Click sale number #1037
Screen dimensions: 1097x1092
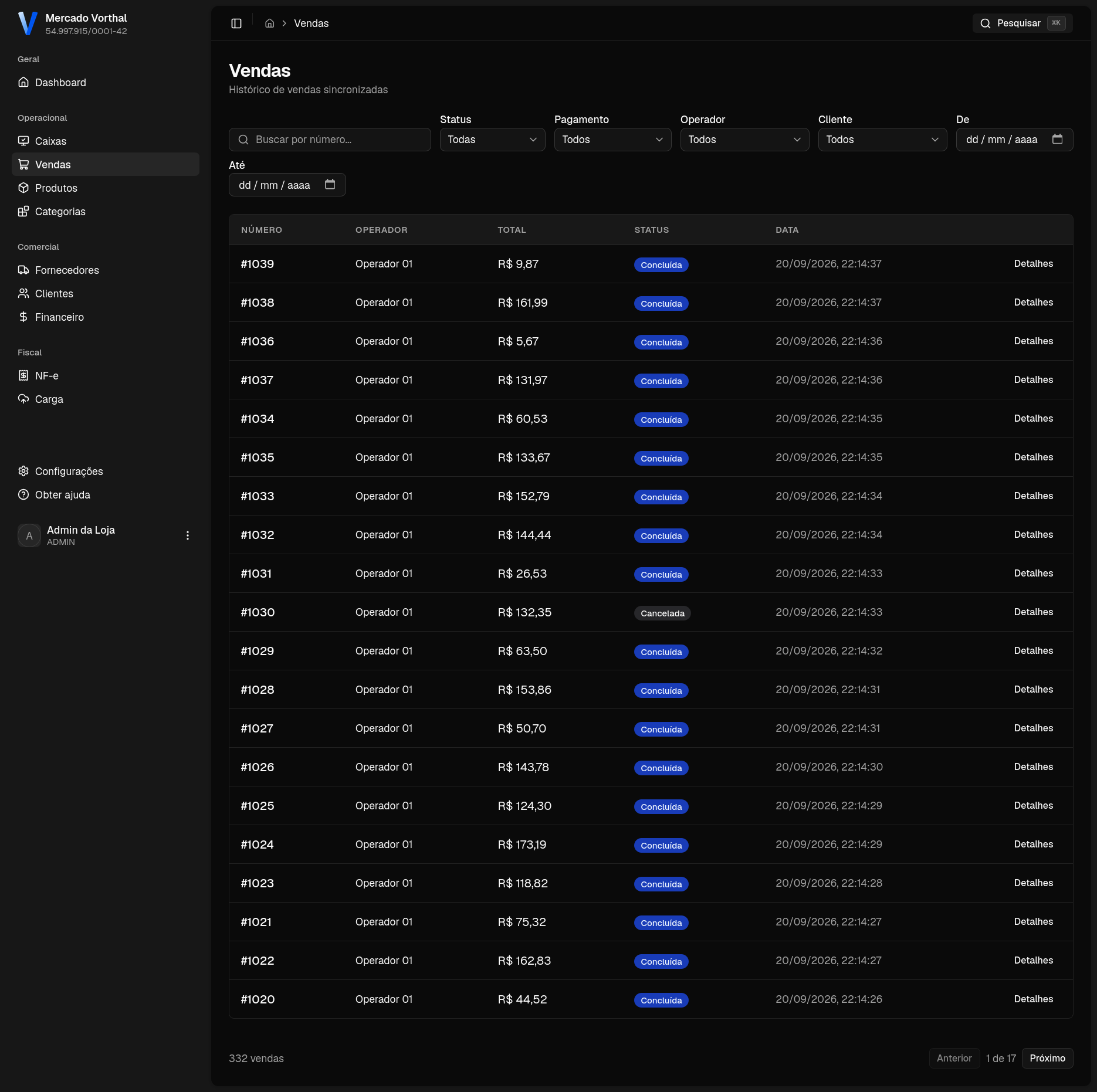(x=257, y=380)
